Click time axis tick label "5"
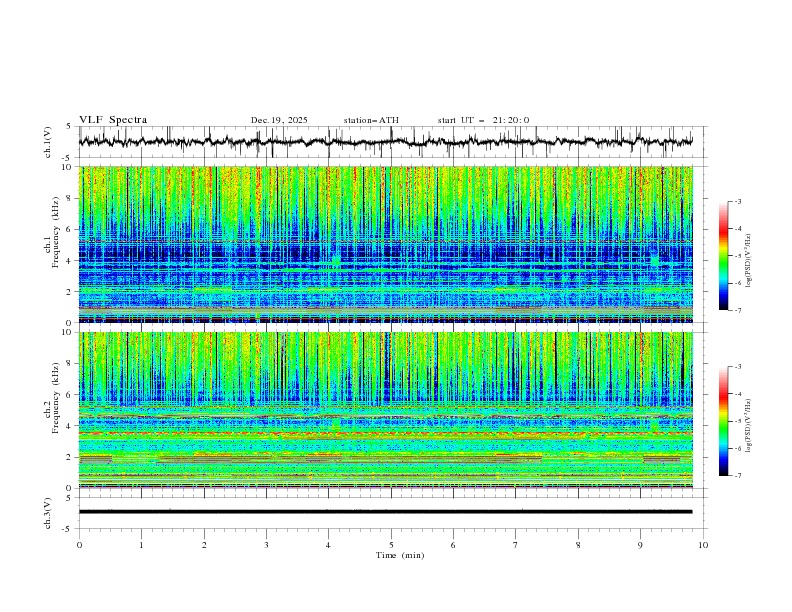792x612 pixels. [x=391, y=545]
